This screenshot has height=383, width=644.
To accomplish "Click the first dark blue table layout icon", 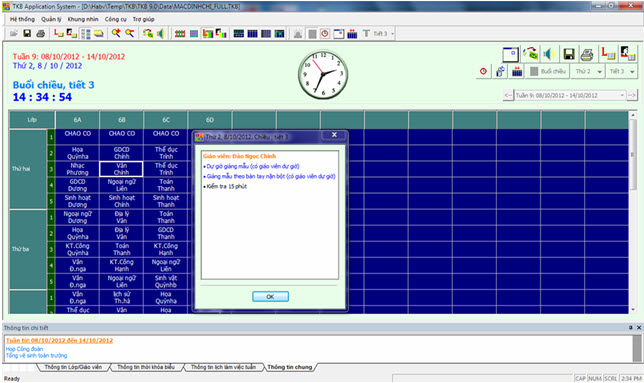I will point(239,34).
